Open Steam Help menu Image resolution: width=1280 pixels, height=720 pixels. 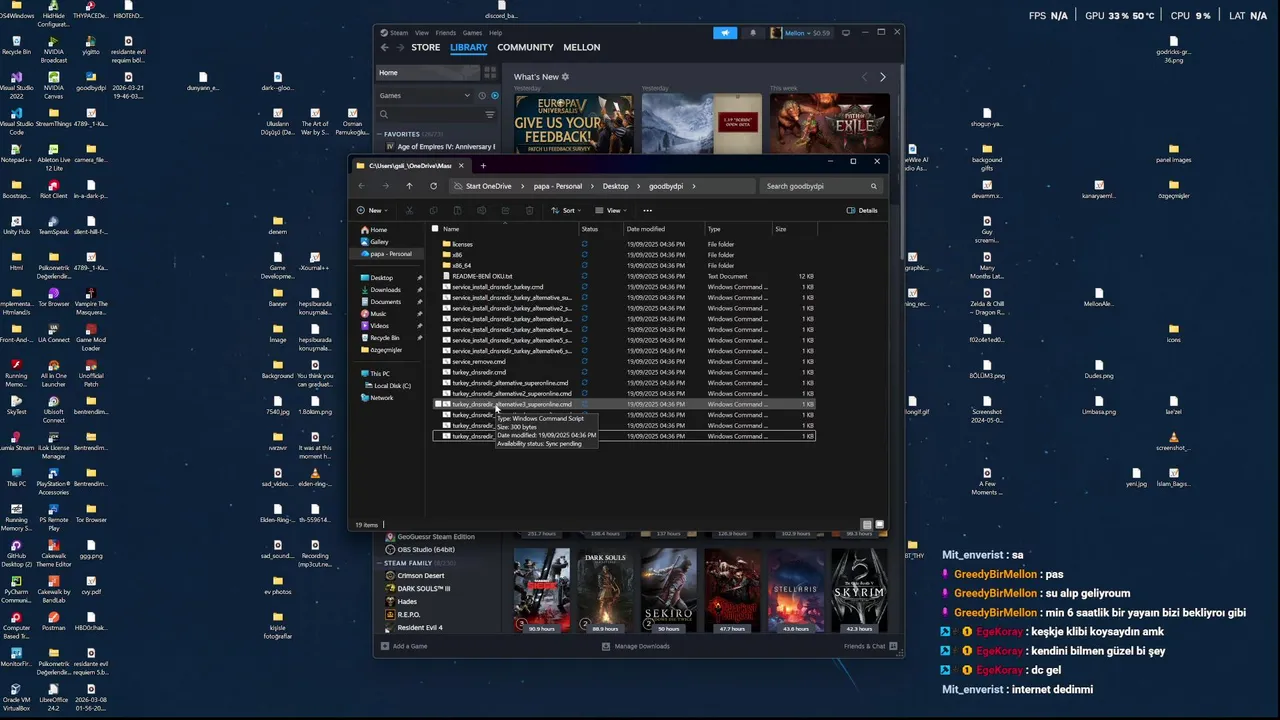[x=495, y=33]
